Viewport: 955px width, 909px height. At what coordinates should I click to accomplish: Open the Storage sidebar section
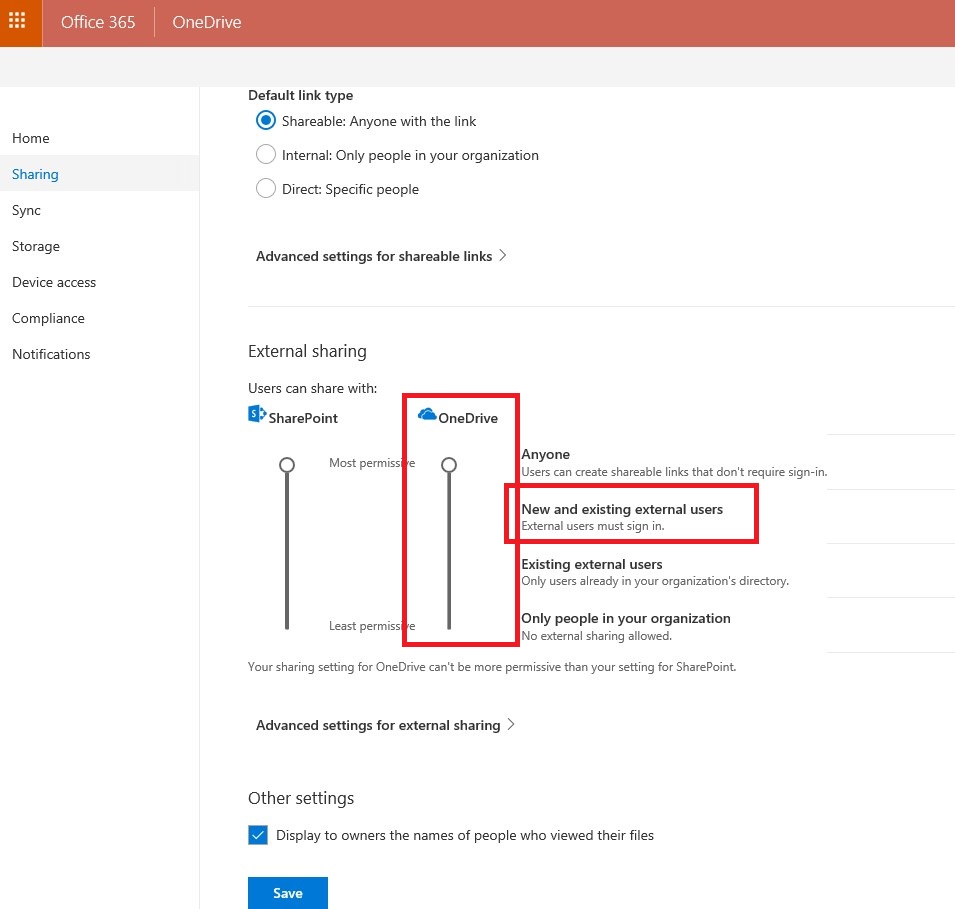point(36,246)
